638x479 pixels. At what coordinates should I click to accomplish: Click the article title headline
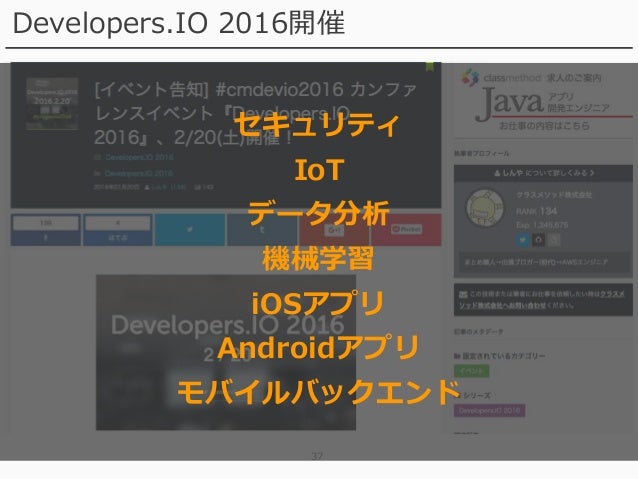(x=256, y=113)
